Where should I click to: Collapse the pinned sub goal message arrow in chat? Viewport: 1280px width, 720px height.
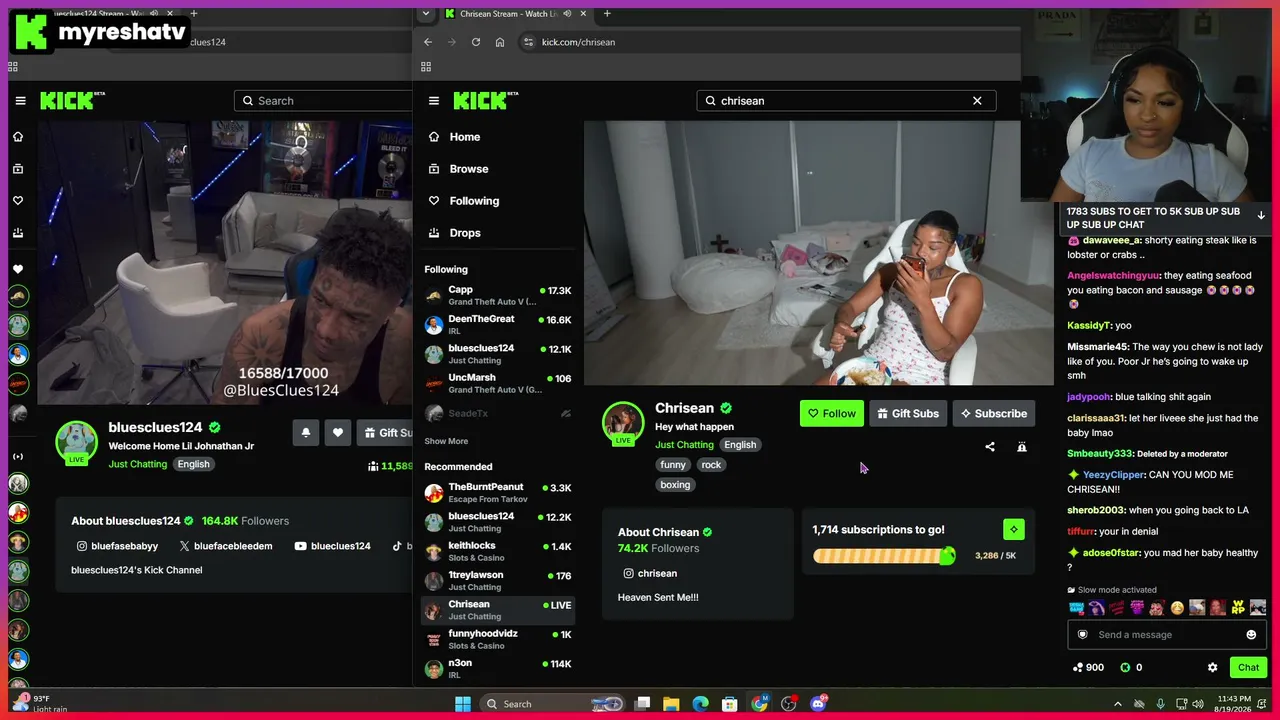1261,216
